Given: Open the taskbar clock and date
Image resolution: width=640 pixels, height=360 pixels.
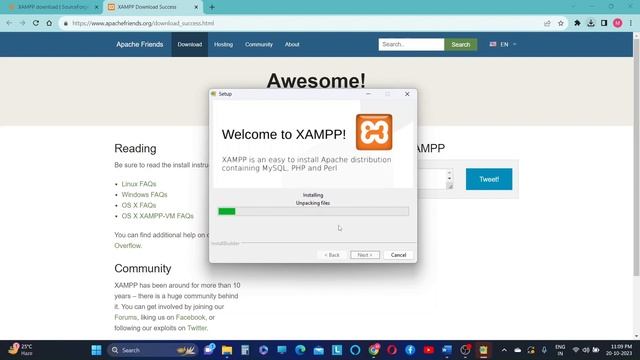Looking at the screenshot, I should [x=619, y=350].
